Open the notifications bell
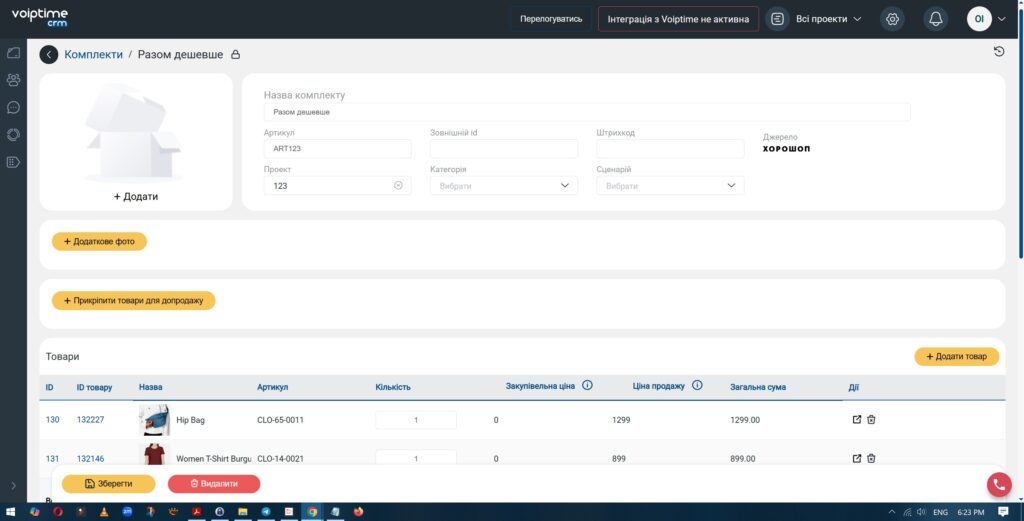The width and height of the screenshot is (1024, 521). click(935, 19)
